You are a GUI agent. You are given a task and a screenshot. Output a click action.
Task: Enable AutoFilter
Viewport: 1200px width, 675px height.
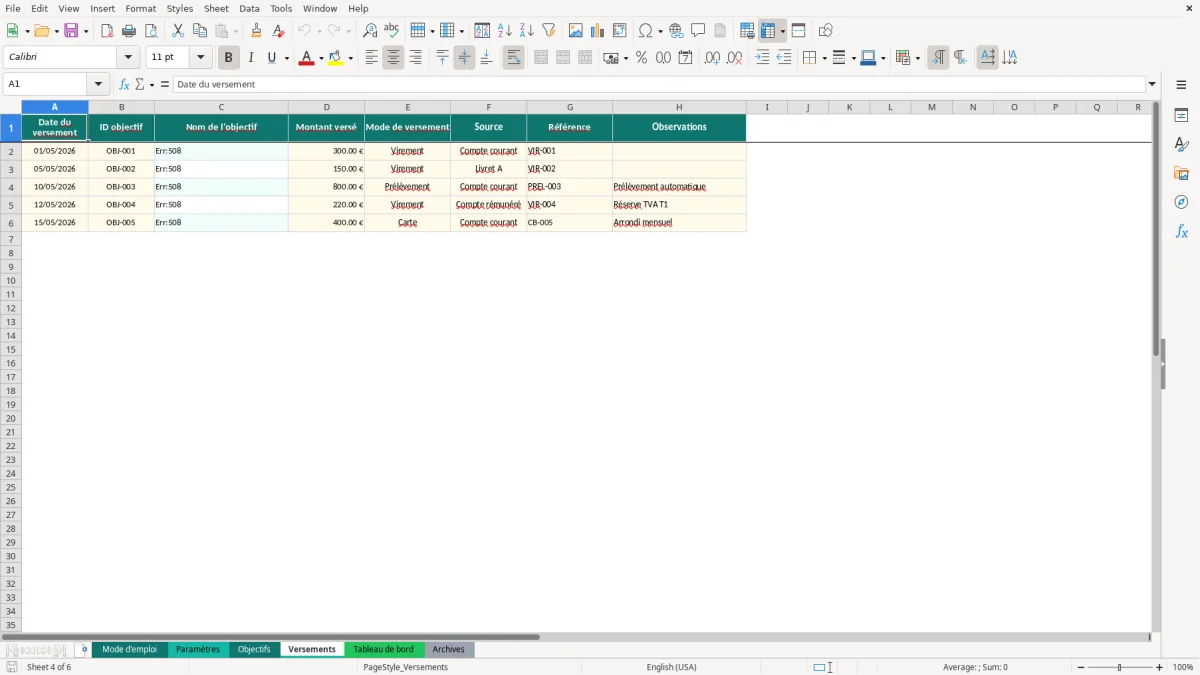click(x=549, y=31)
